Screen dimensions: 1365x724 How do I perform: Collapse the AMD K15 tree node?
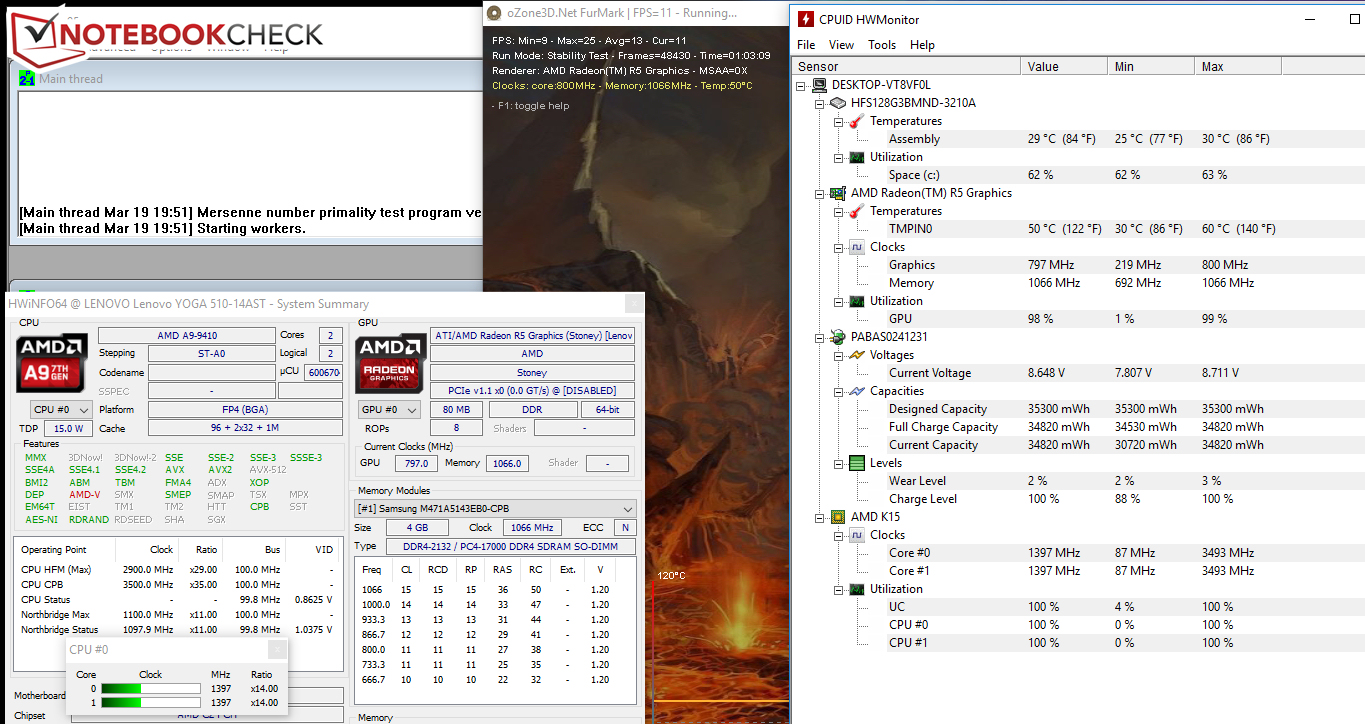click(821, 517)
